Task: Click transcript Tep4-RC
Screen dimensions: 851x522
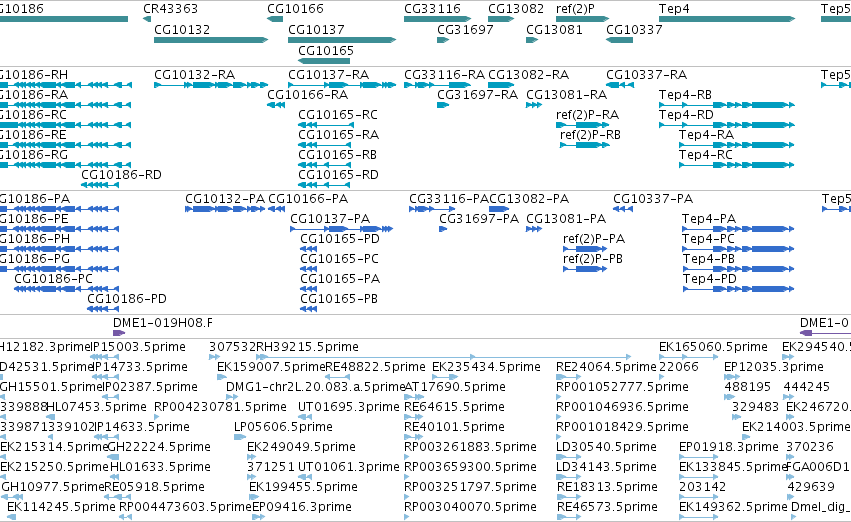Action: (x=736, y=165)
